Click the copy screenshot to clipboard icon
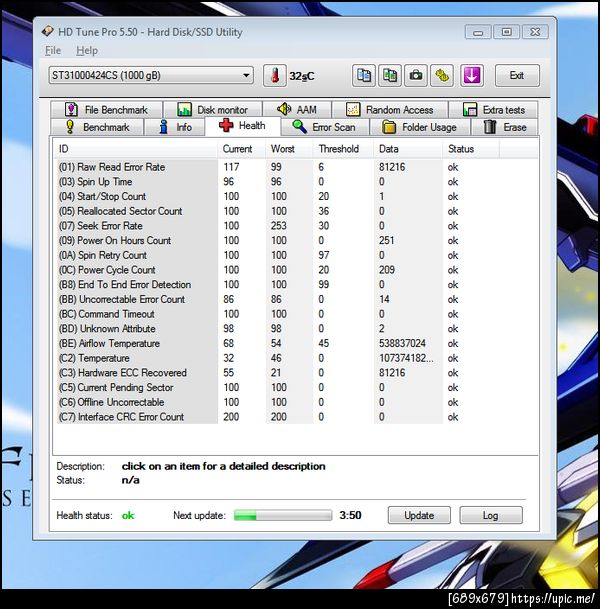600x609 pixels. coord(390,76)
